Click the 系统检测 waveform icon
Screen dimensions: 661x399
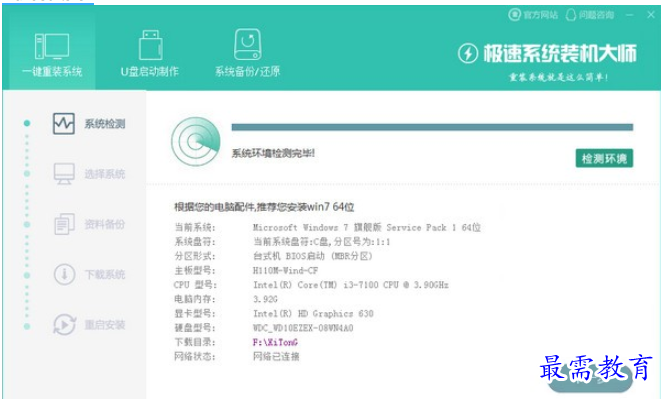[x=64, y=124]
